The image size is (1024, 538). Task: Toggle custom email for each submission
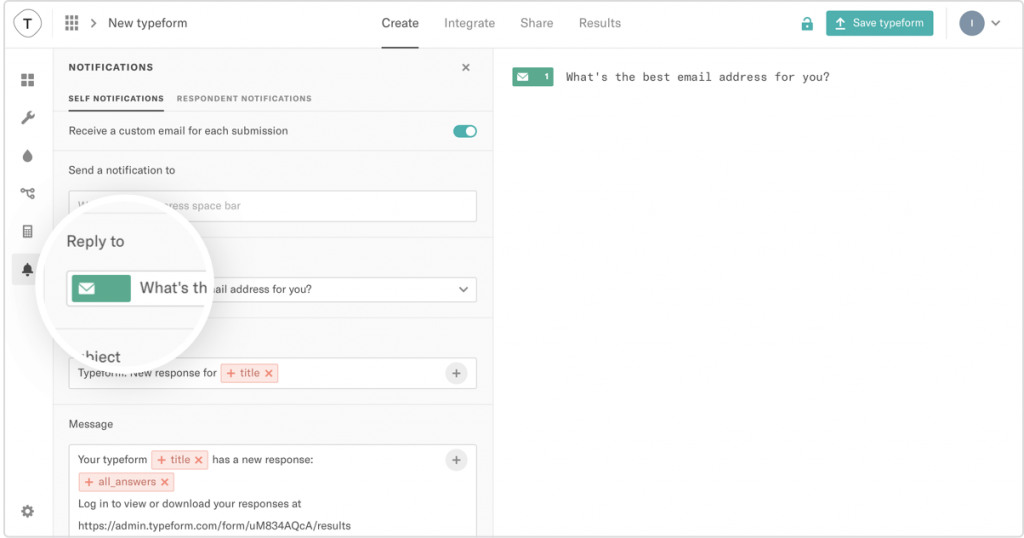(465, 131)
